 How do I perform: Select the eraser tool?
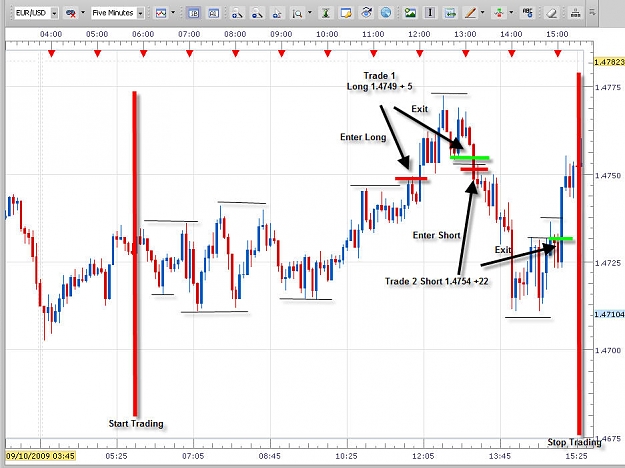[x=552, y=13]
